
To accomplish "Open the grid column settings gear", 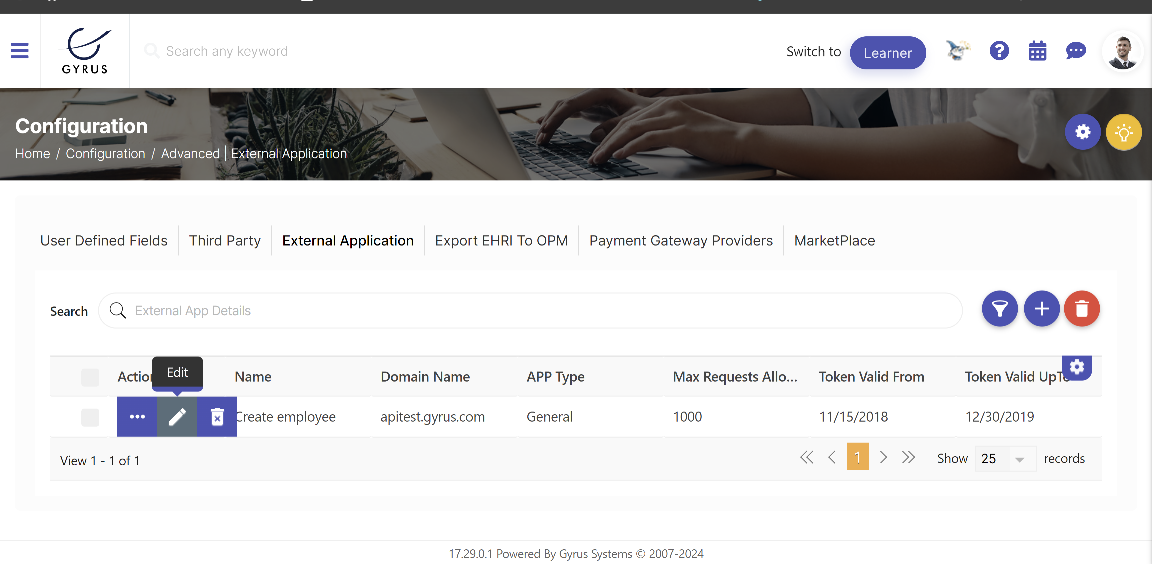I will (1076, 367).
